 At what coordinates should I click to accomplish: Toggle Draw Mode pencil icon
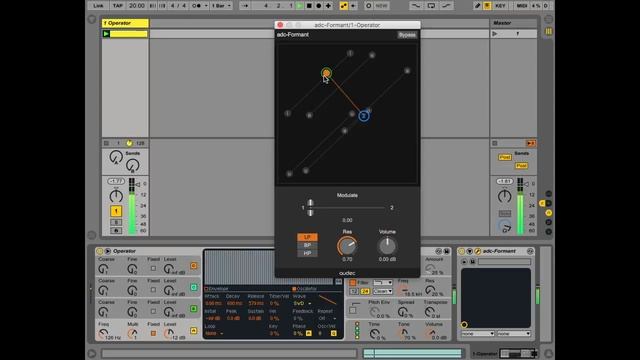pyautogui.click(x=478, y=6)
